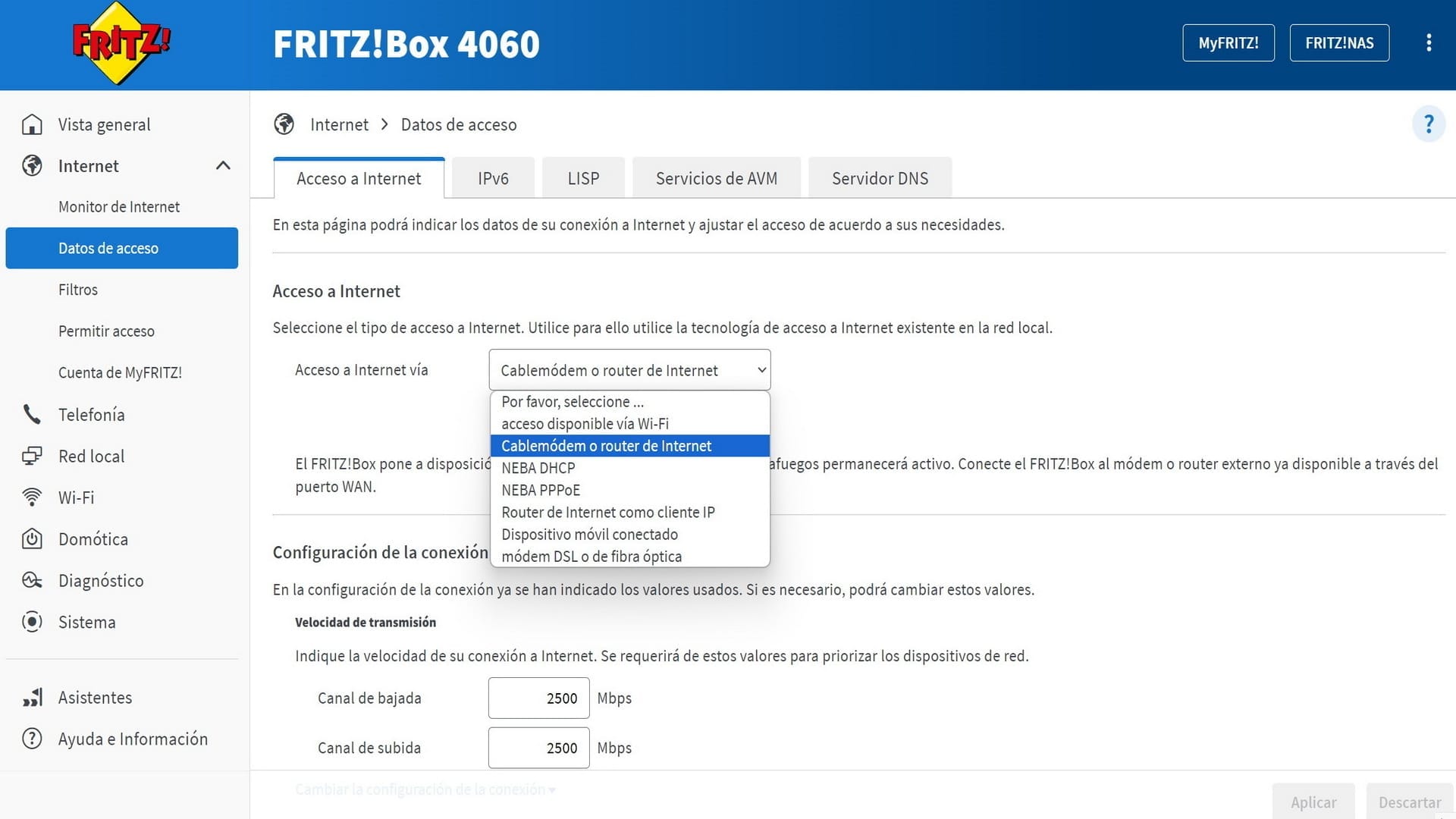The image size is (1456, 819).
Task: Open the Acceso a Internet vía dropdown
Action: pyautogui.click(x=629, y=370)
